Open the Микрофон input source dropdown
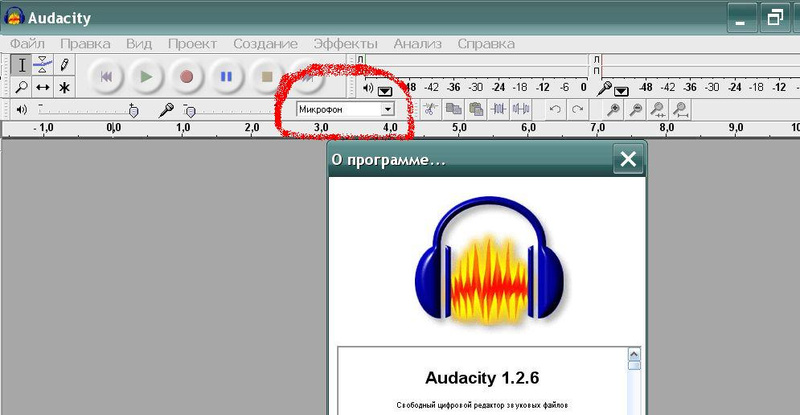This screenshot has height=415, width=800. point(387,109)
